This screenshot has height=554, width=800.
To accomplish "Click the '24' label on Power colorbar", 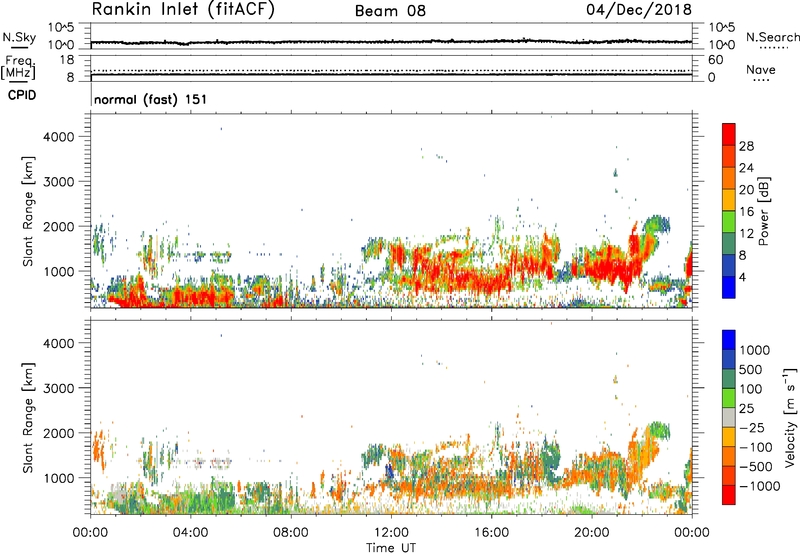I will coord(746,168).
